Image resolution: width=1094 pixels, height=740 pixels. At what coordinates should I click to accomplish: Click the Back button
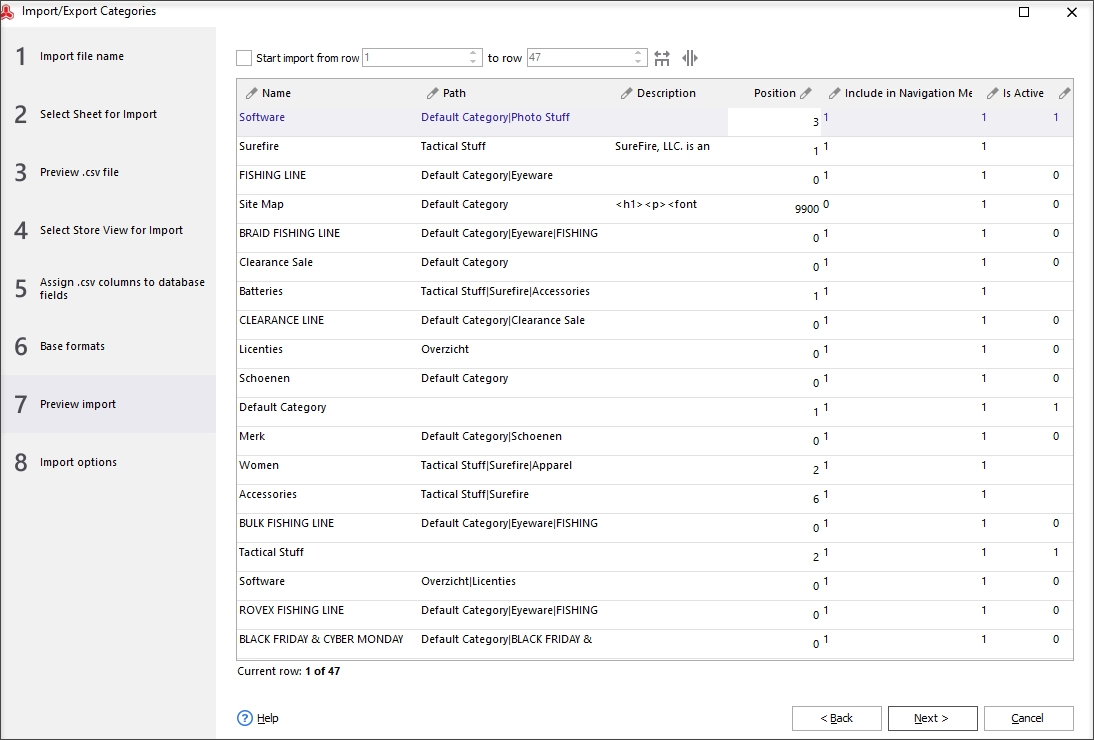tap(837, 718)
